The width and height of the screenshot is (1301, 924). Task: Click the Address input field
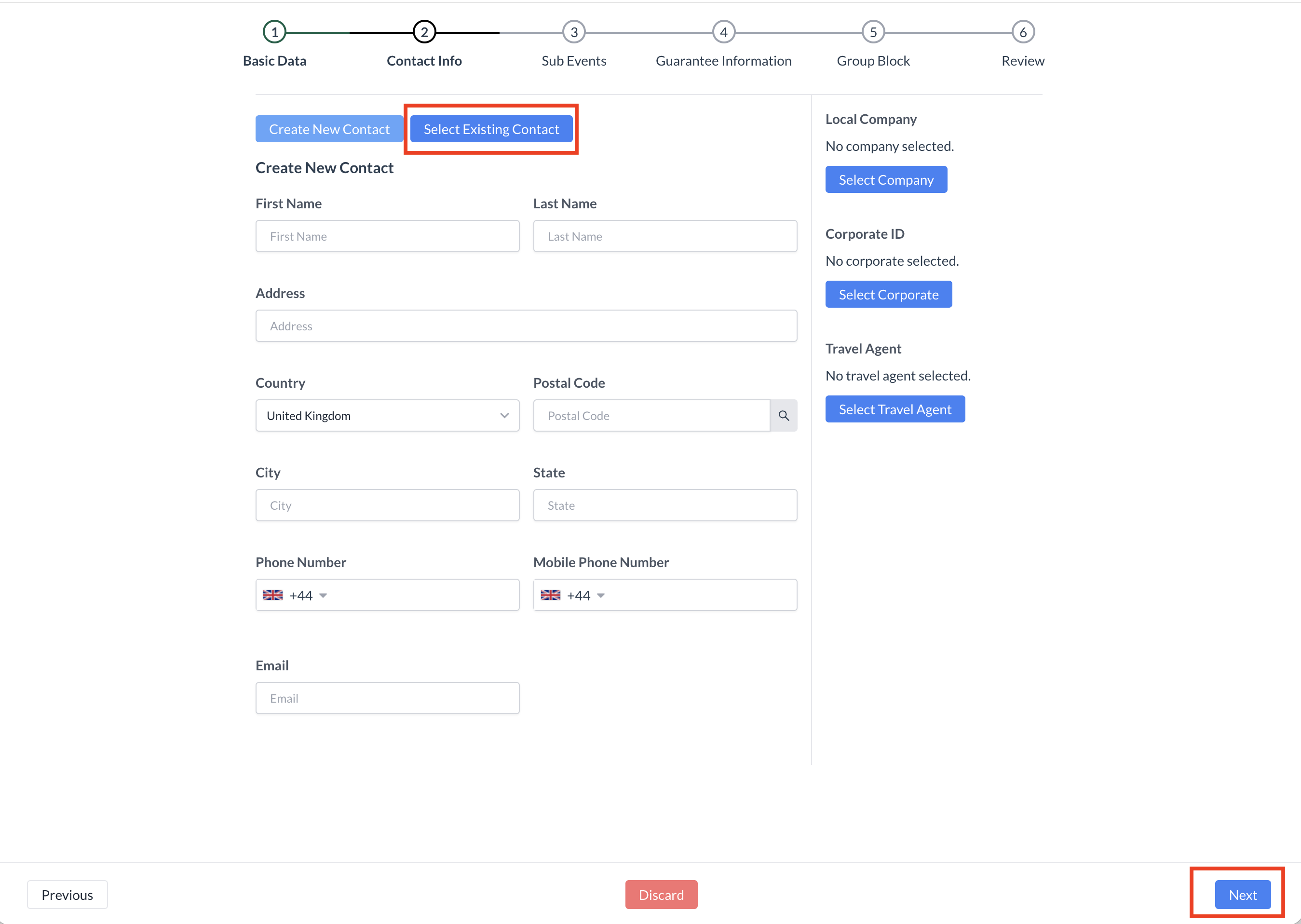(x=526, y=326)
